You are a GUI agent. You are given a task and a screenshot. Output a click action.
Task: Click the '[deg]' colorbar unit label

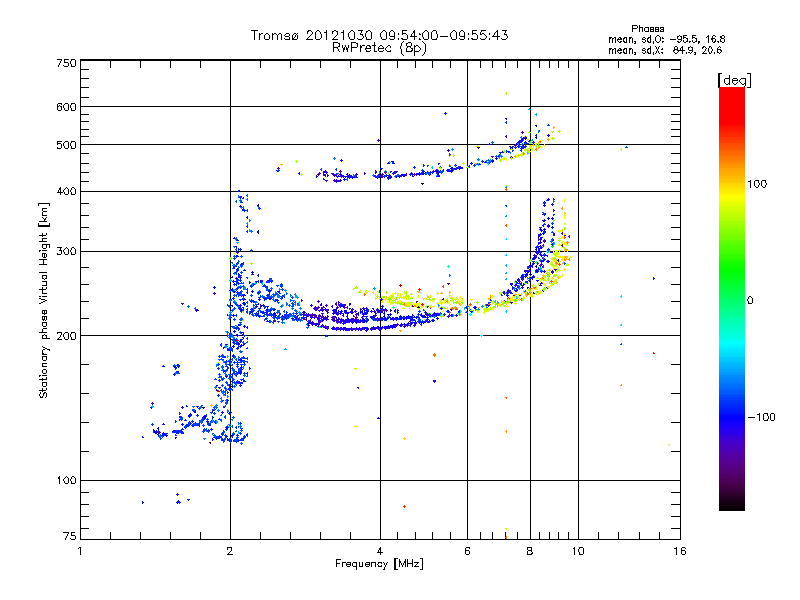tap(734, 80)
